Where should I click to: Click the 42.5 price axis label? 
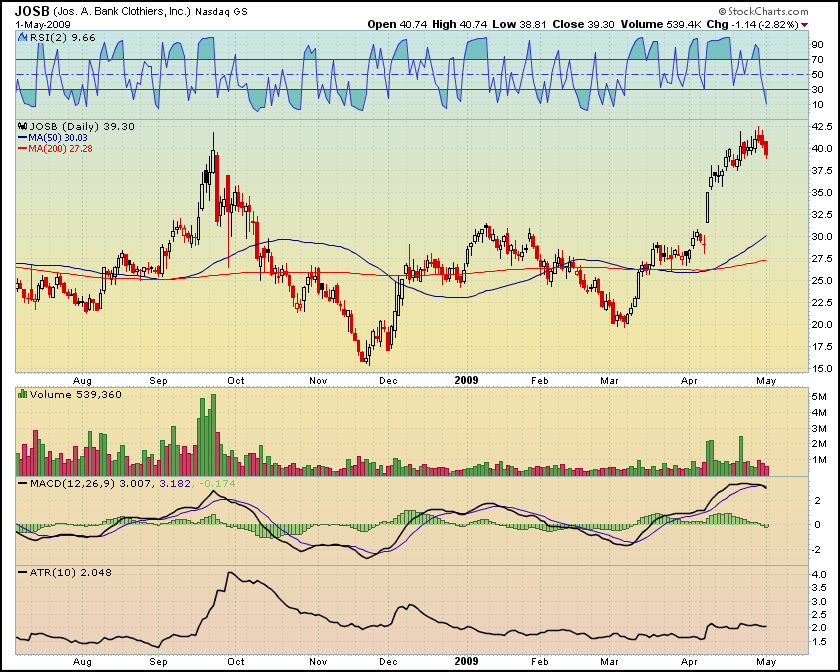(x=822, y=126)
